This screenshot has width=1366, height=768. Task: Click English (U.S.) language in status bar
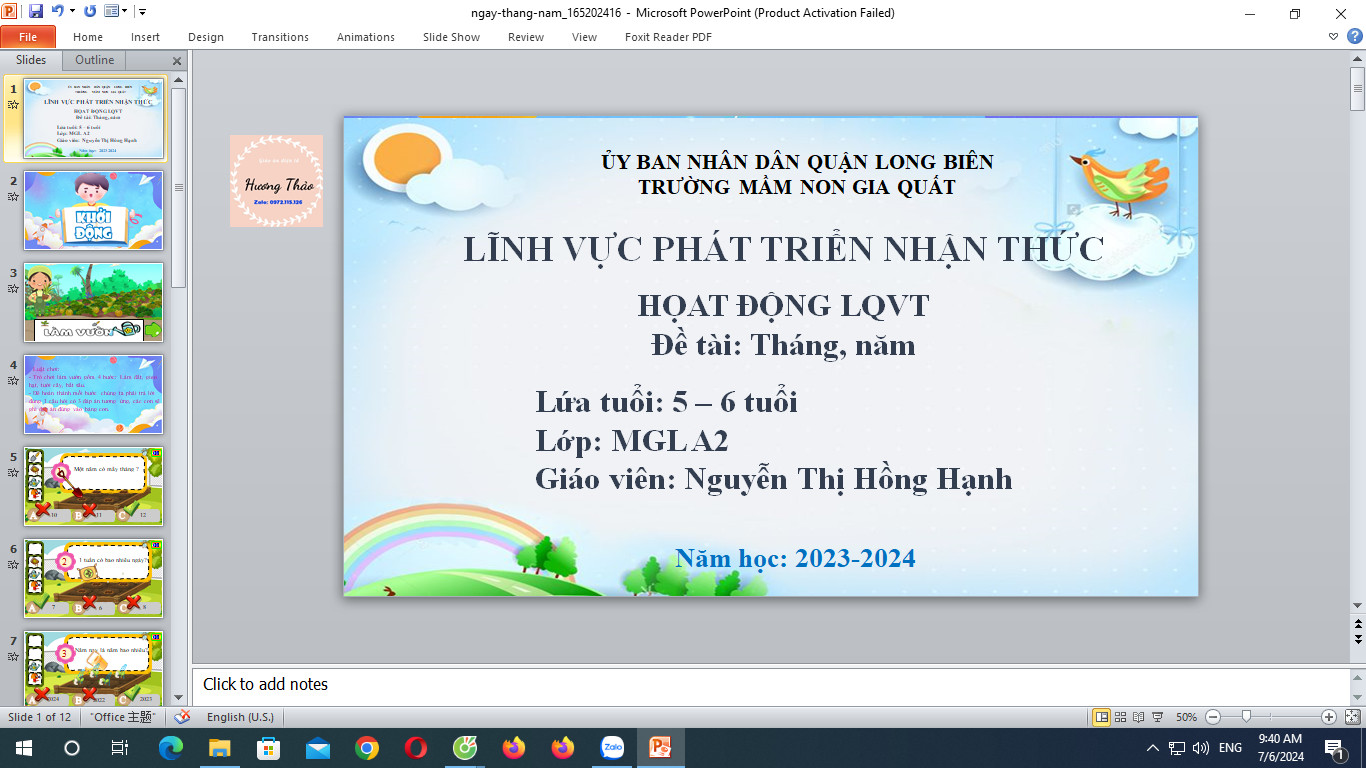click(240, 717)
